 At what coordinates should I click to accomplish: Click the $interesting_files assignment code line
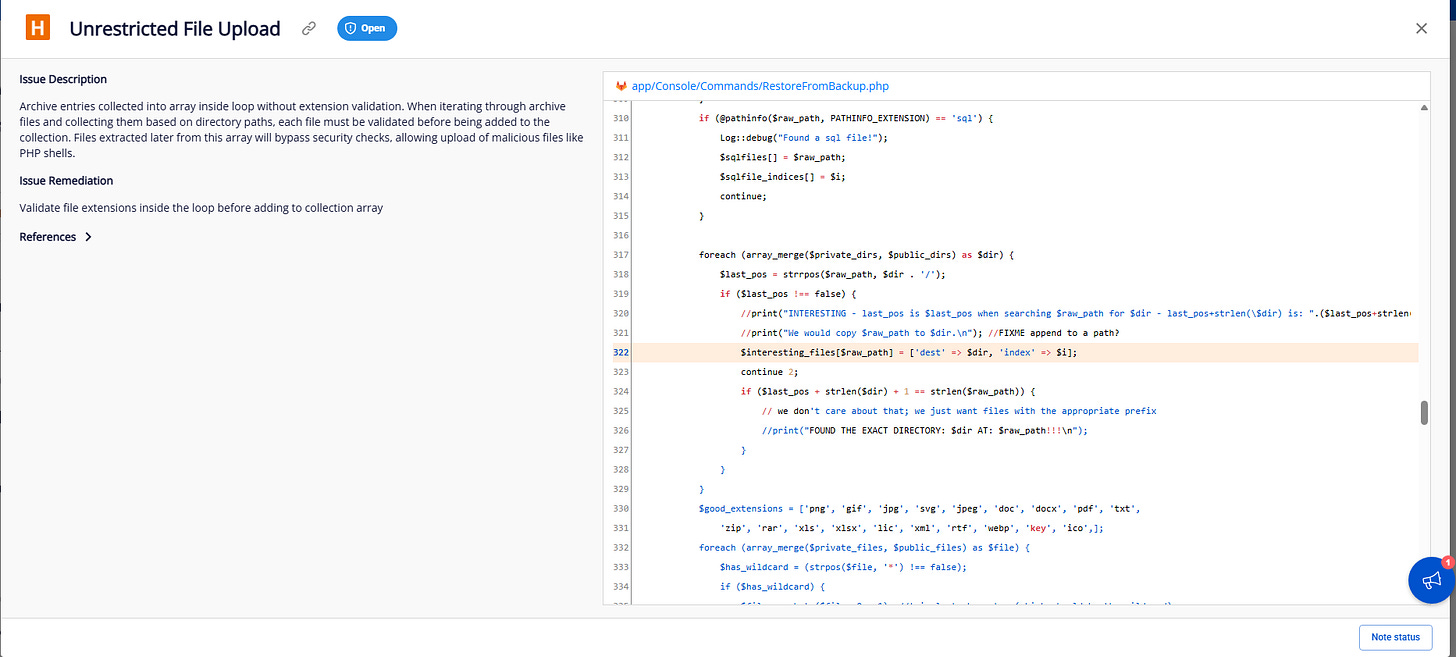[909, 353]
